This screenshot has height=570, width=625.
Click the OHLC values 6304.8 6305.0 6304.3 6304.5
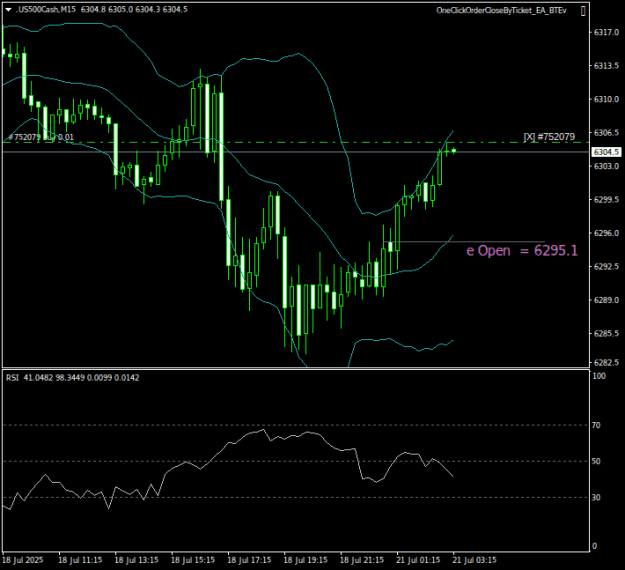[134, 9]
